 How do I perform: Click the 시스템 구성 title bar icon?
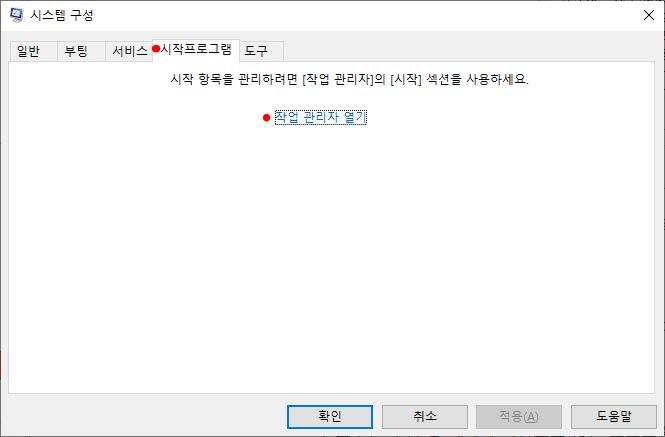tap(17, 15)
